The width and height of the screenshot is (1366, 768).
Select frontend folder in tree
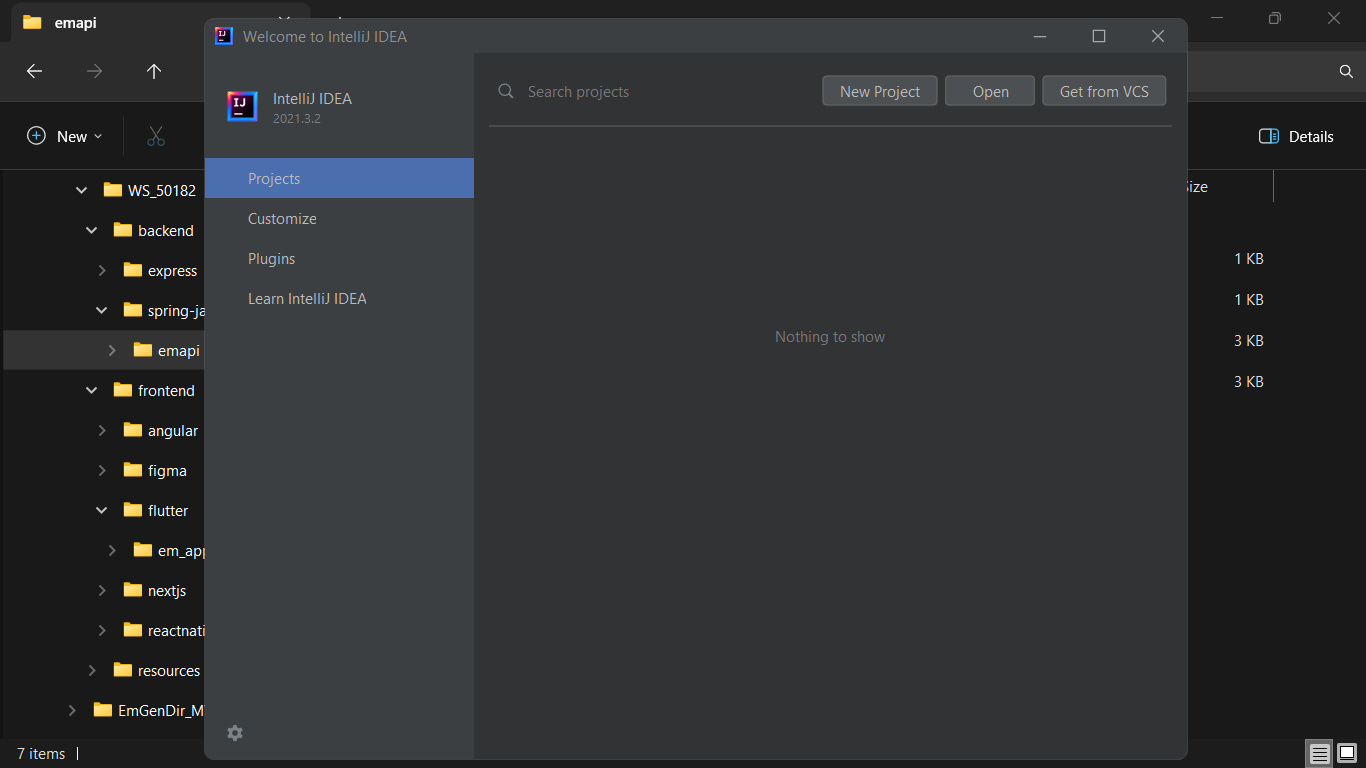tap(166, 390)
